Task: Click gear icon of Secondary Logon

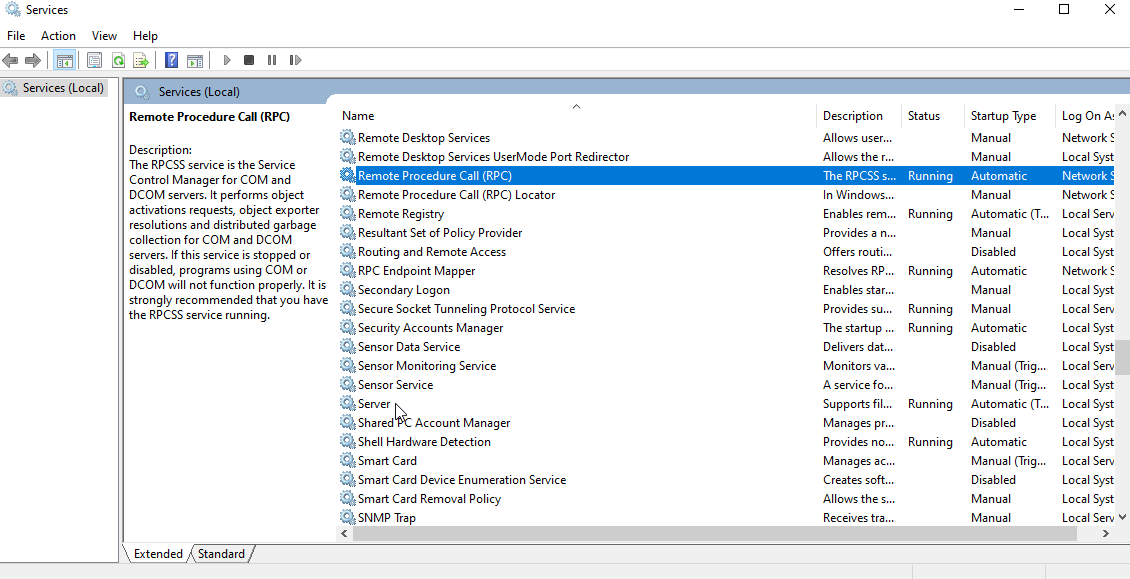Action: pyautogui.click(x=347, y=290)
